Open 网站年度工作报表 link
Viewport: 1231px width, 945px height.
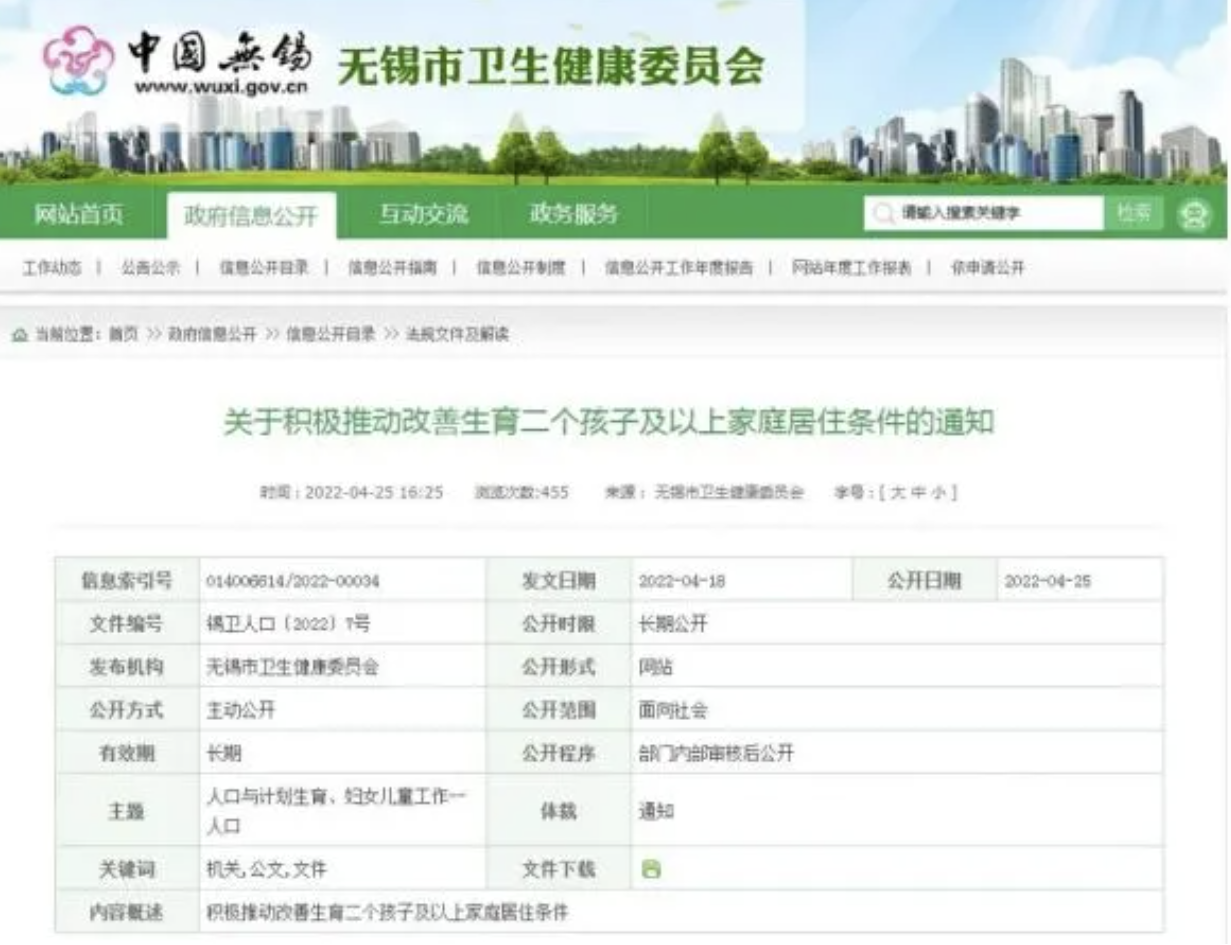click(851, 268)
